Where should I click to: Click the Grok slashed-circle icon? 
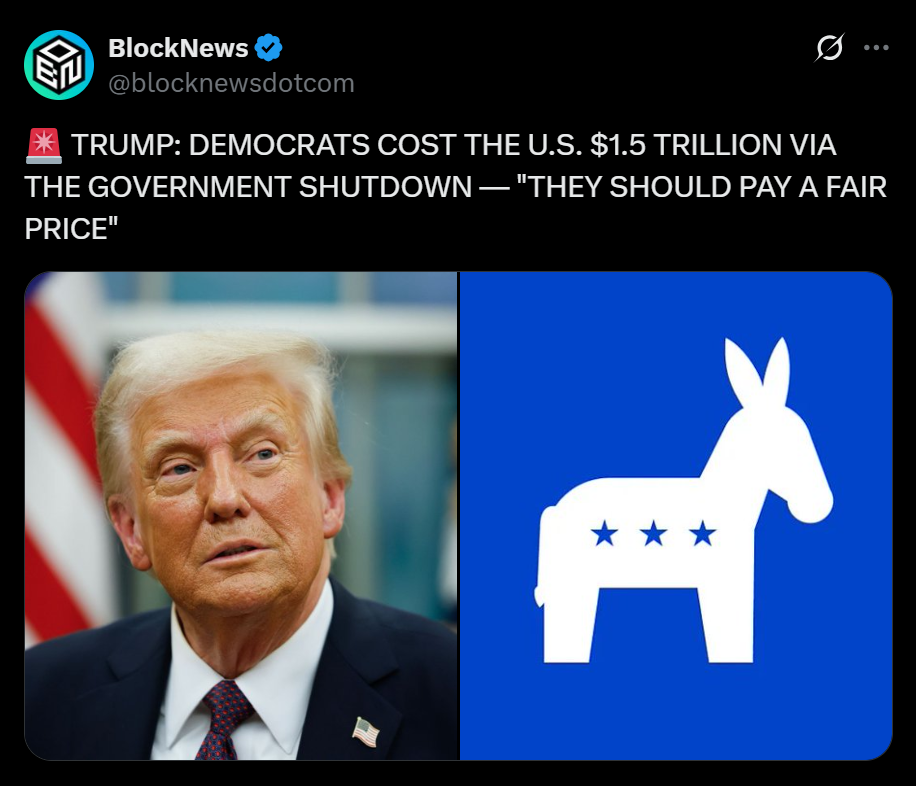pos(830,47)
